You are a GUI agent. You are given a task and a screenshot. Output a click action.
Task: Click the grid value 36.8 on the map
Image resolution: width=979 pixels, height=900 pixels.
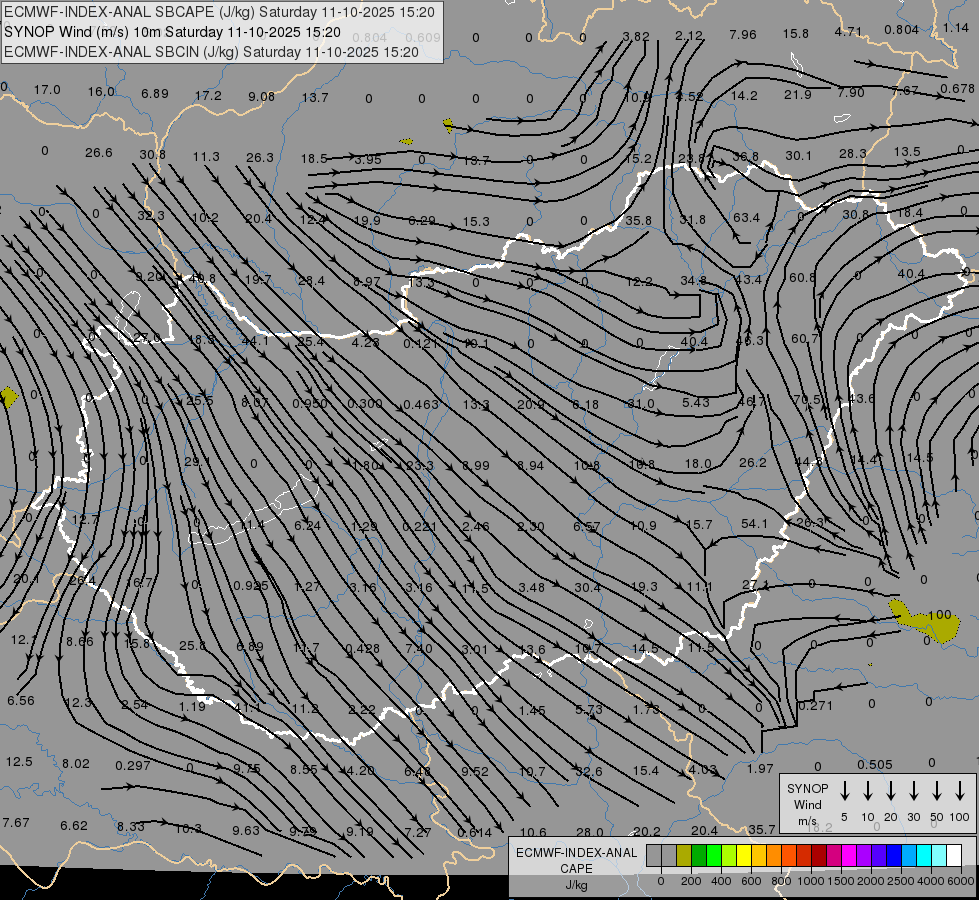745,156
